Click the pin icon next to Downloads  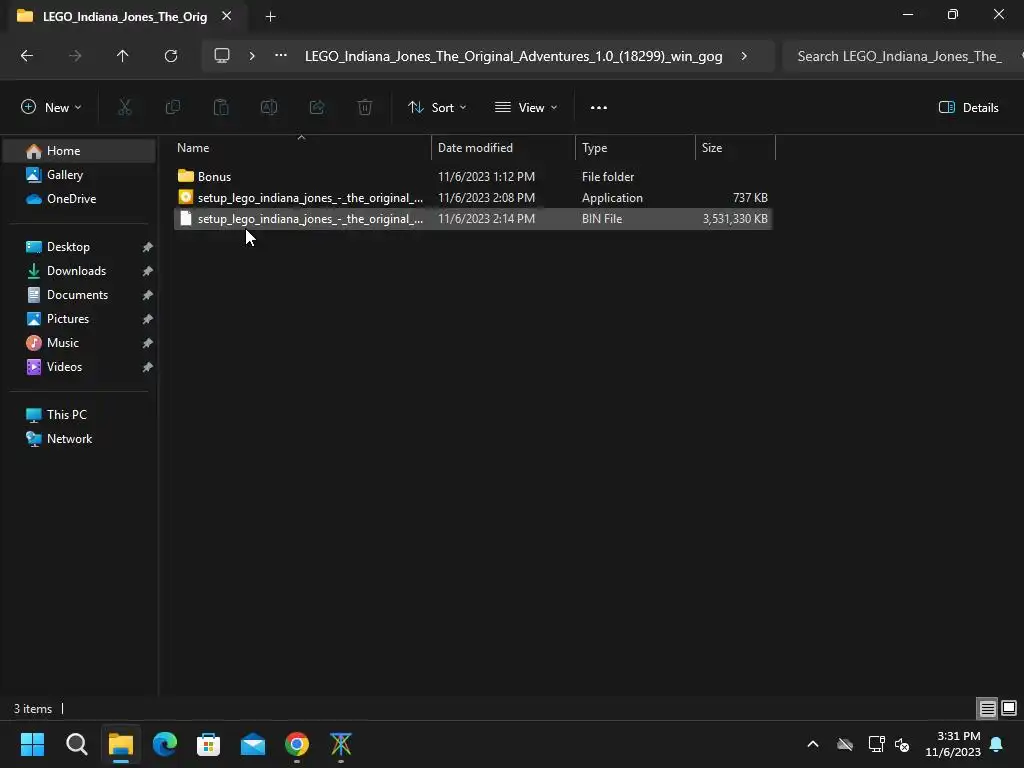click(x=148, y=271)
